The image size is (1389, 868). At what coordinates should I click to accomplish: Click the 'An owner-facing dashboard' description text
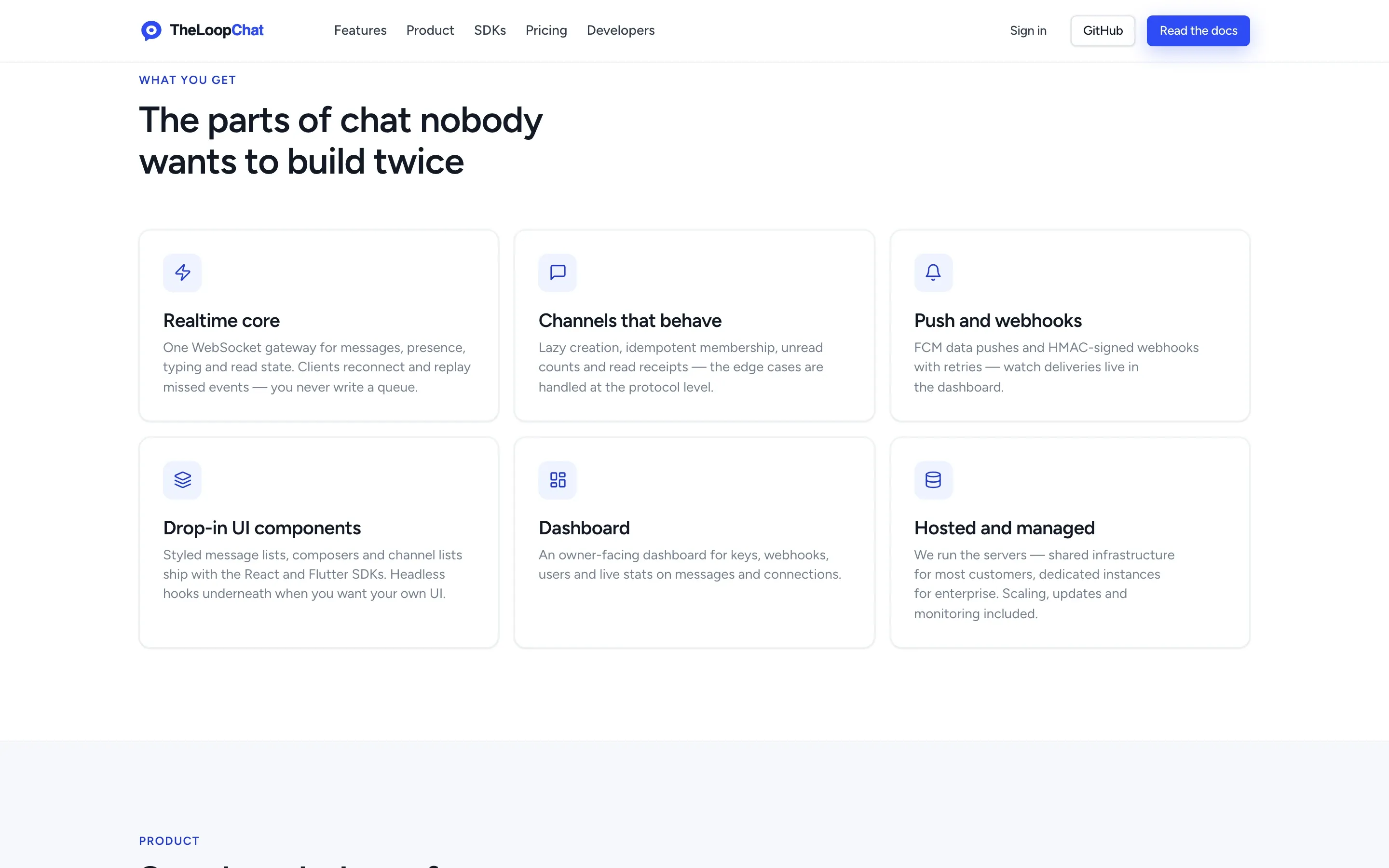point(690,564)
